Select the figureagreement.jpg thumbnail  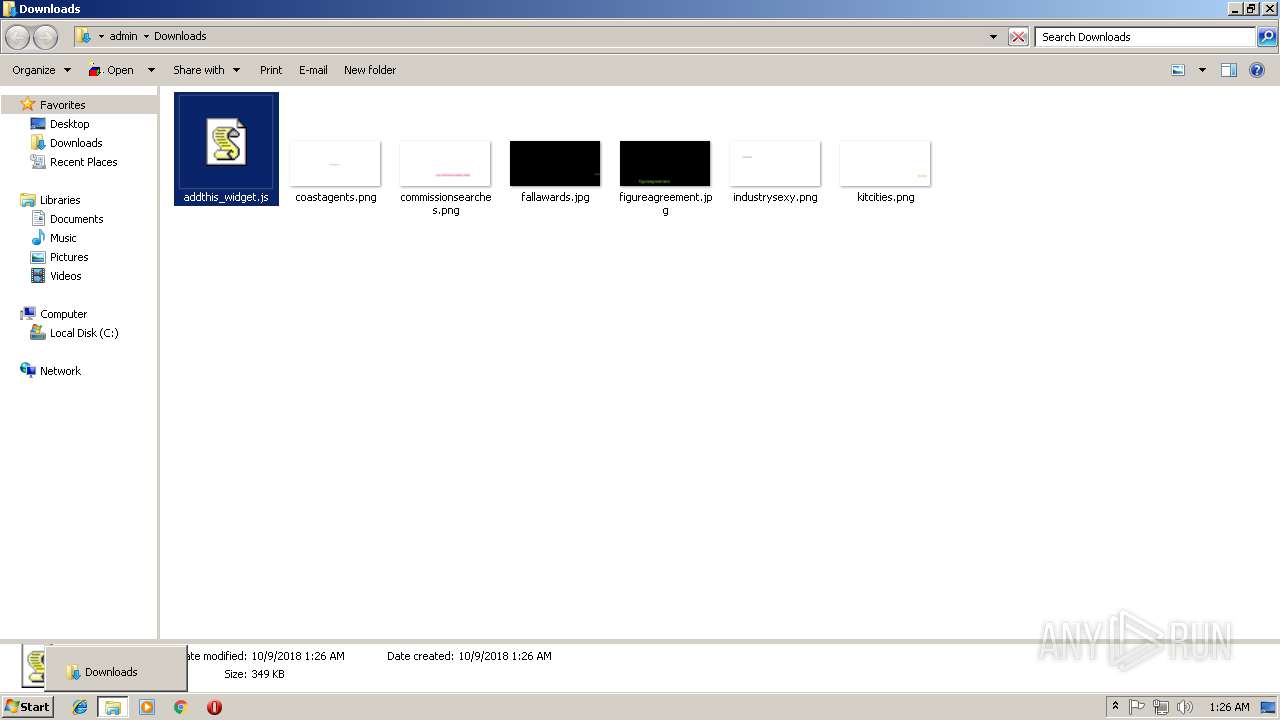[x=665, y=164]
